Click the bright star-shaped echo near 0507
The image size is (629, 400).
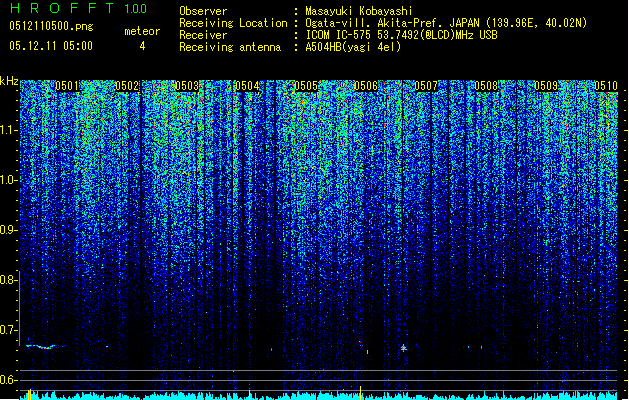click(x=404, y=348)
